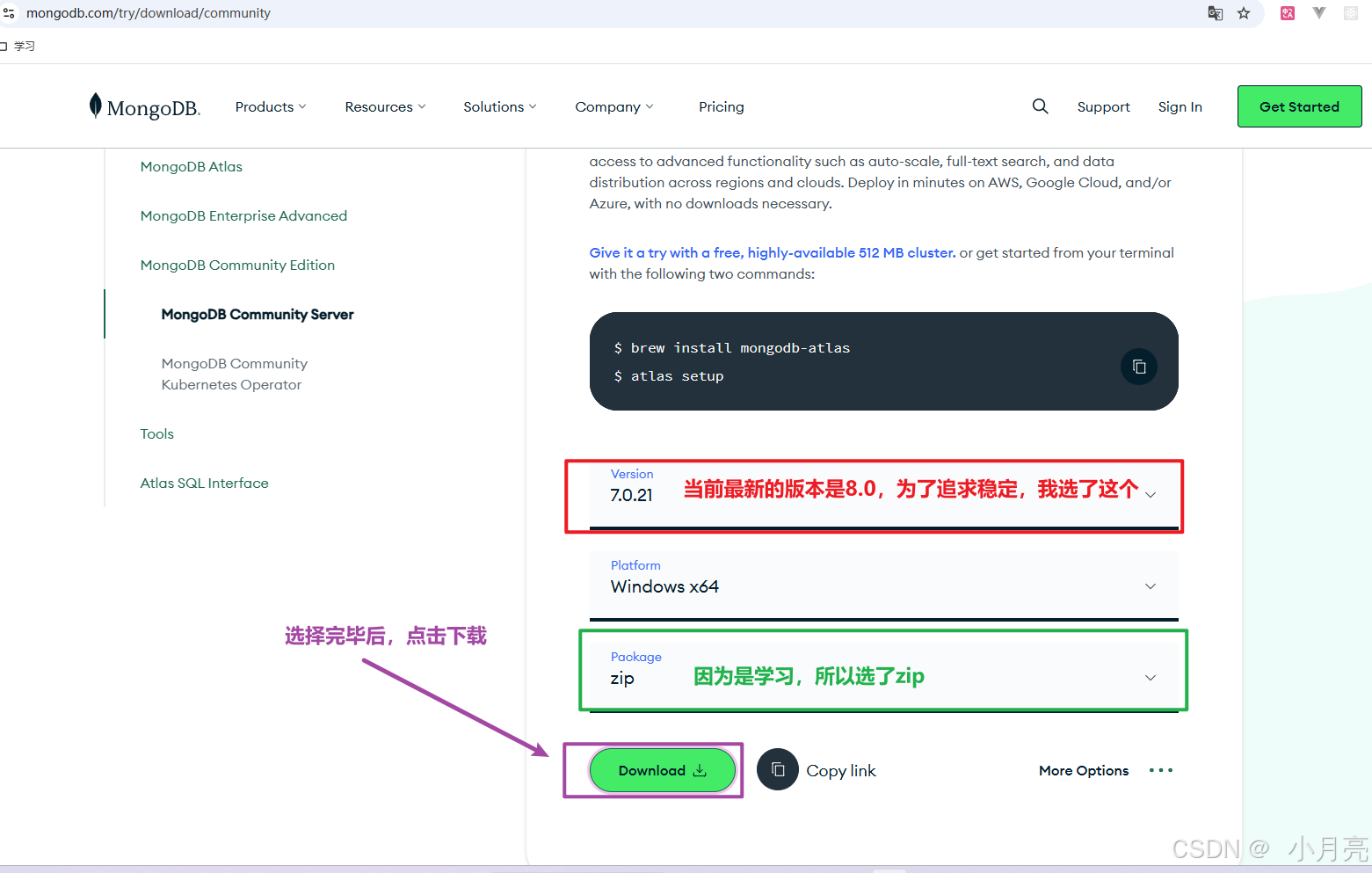The width and height of the screenshot is (1372, 873).
Task: Open the Version 7.0.21 dropdown
Action: click(883, 495)
